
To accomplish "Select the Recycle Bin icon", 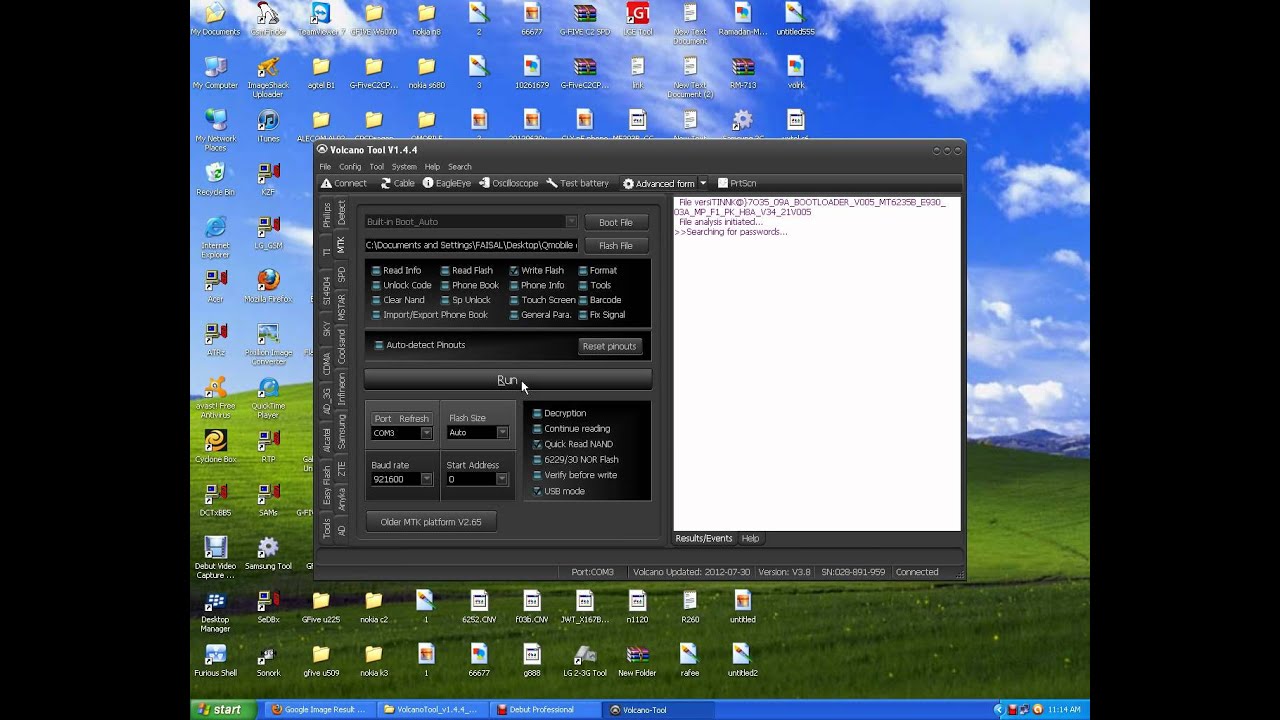I will [215, 179].
